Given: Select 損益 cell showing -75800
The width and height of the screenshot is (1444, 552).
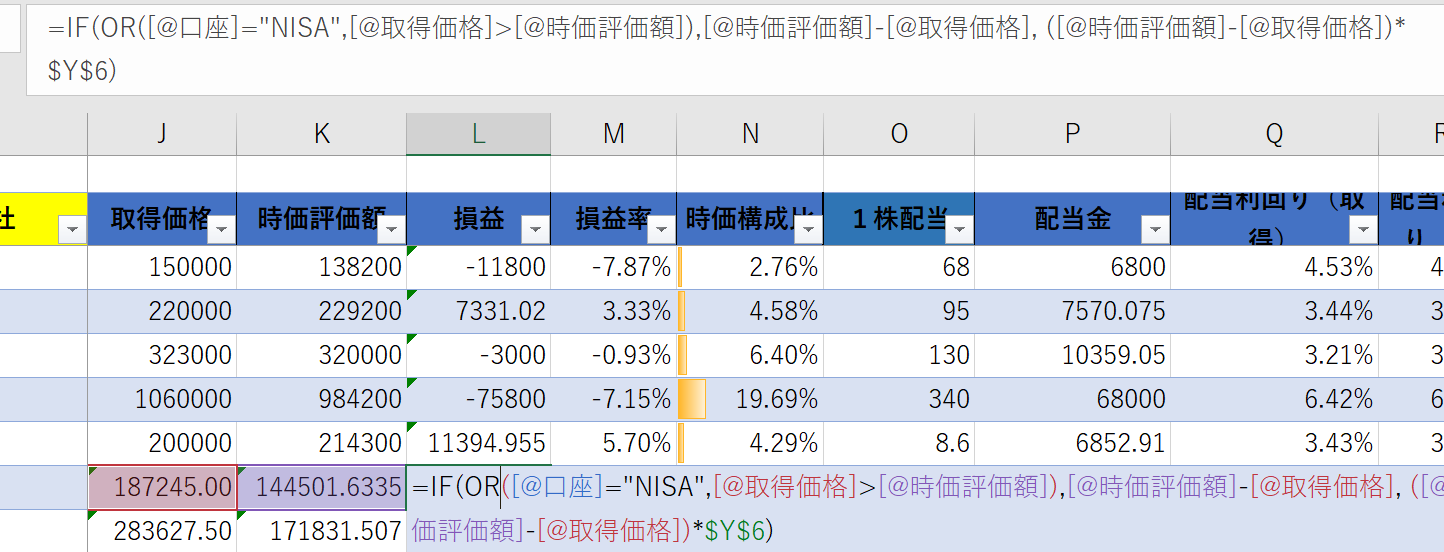Looking at the screenshot, I should tap(478, 399).
